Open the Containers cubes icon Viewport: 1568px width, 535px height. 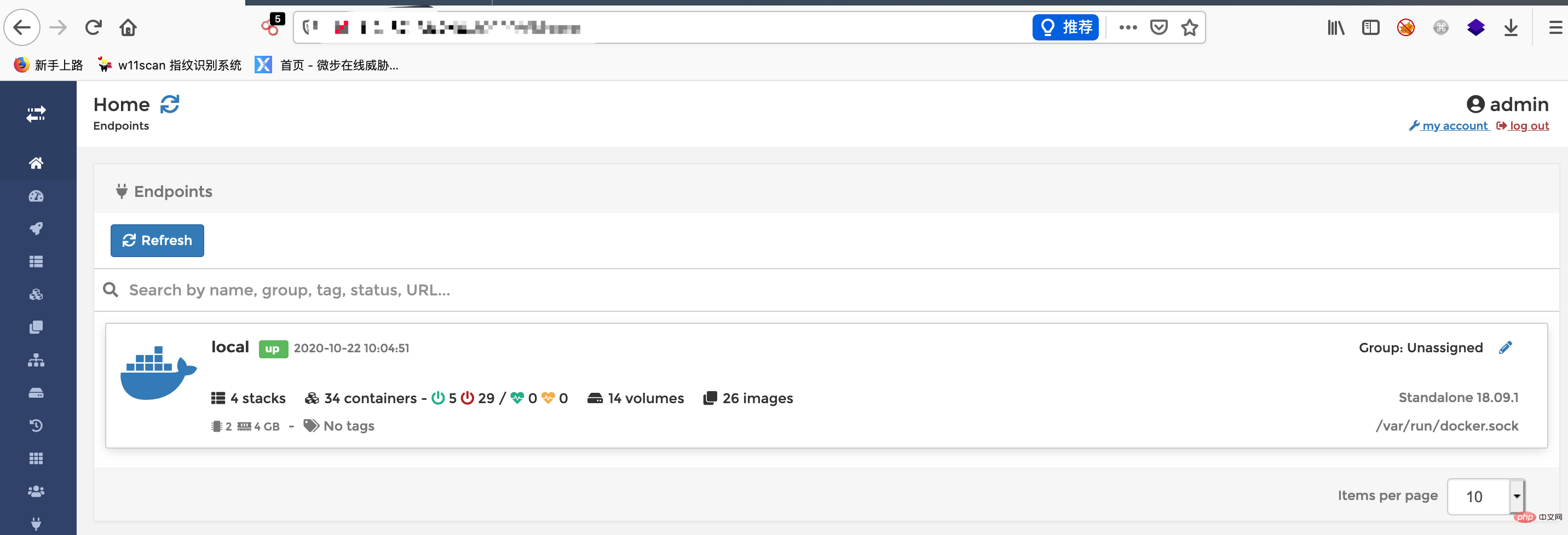[x=37, y=294]
